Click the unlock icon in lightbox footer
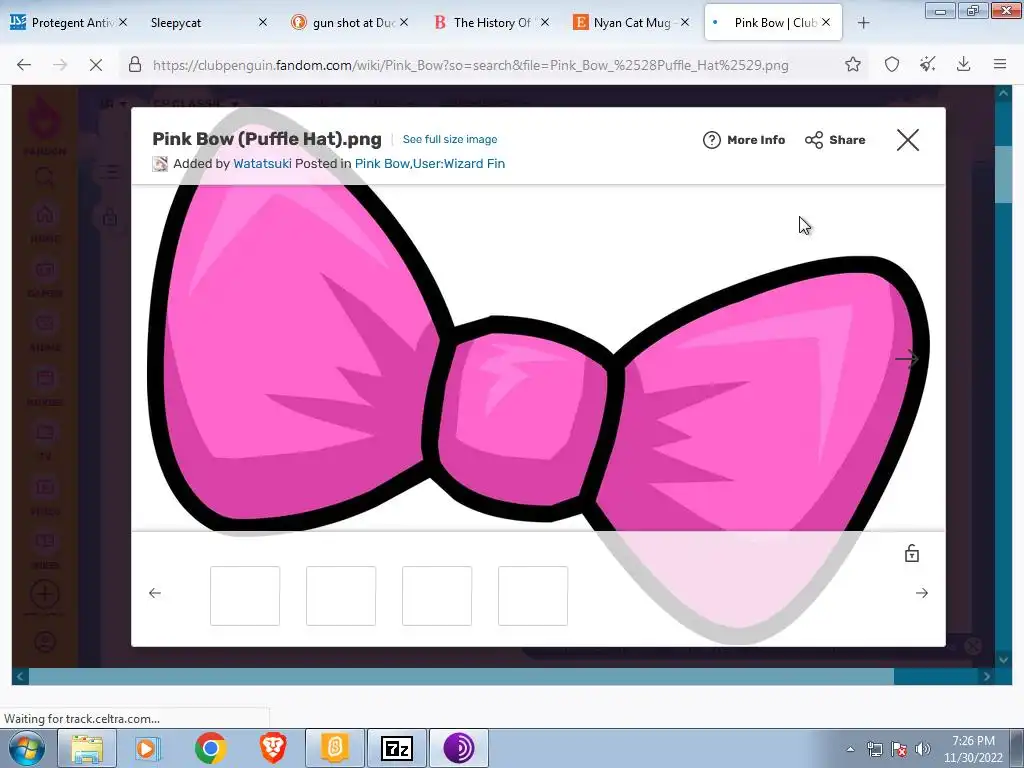This screenshot has width=1024, height=768. (x=912, y=553)
